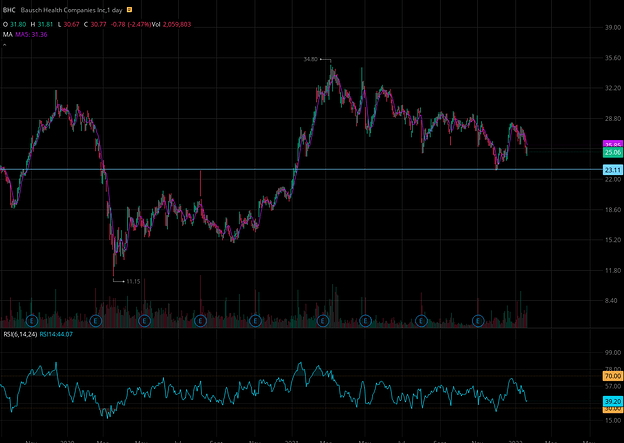Image resolution: width=624 pixels, height=443 pixels.
Task: Click the open price value 31.80
Action: [18, 25]
